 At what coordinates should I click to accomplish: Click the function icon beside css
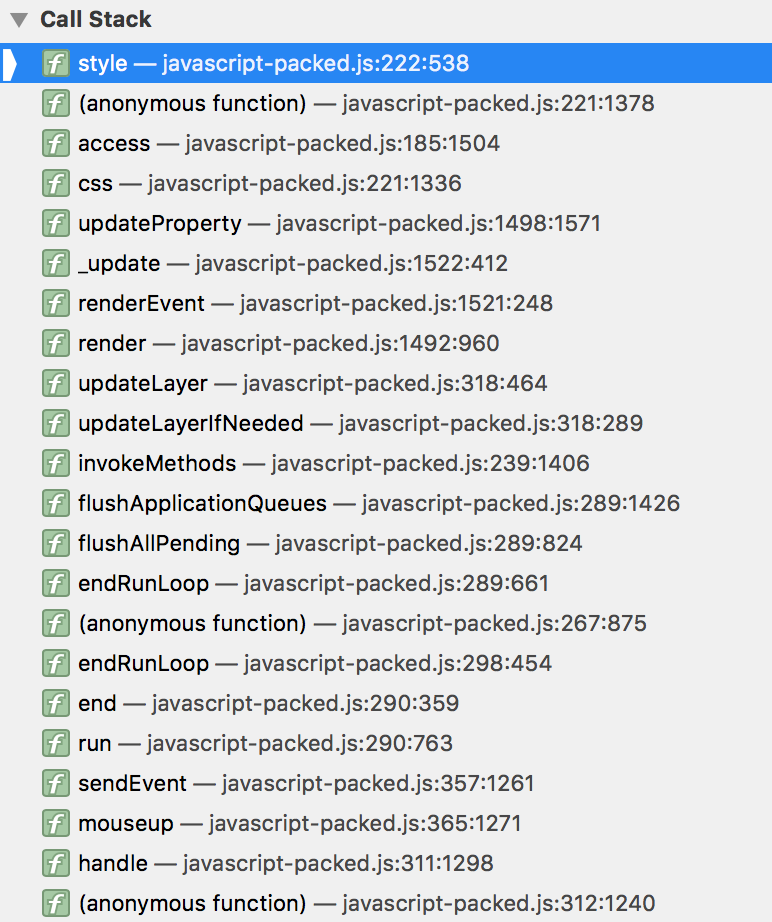[56, 184]
